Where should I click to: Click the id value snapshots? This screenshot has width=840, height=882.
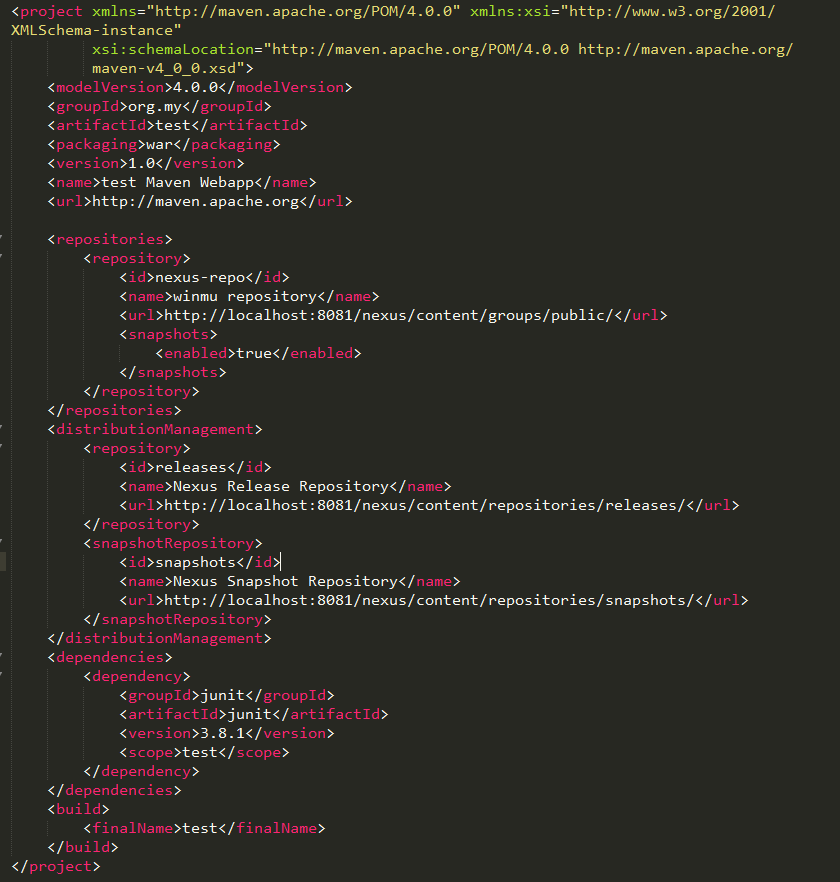coord(195,562)
